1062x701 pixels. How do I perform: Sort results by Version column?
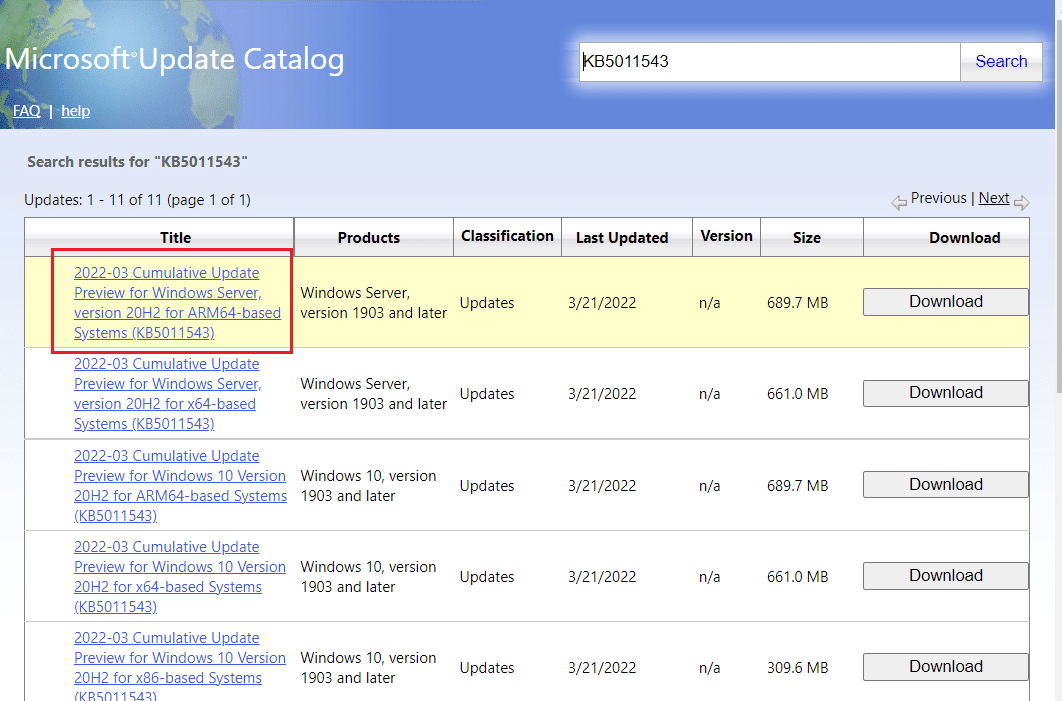click(x=726, y=236)
